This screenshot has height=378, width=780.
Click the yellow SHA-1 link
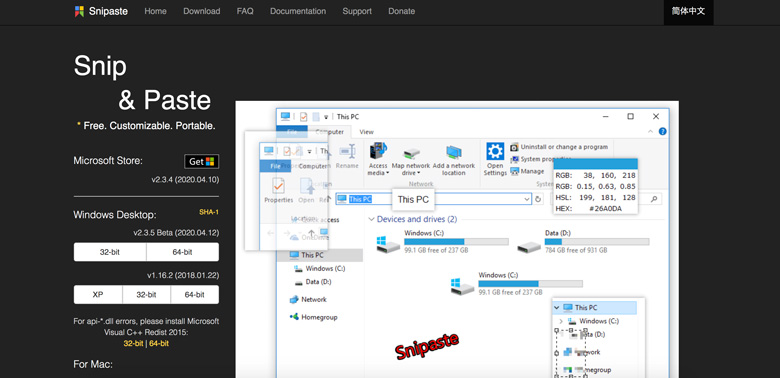coord(209,212)
